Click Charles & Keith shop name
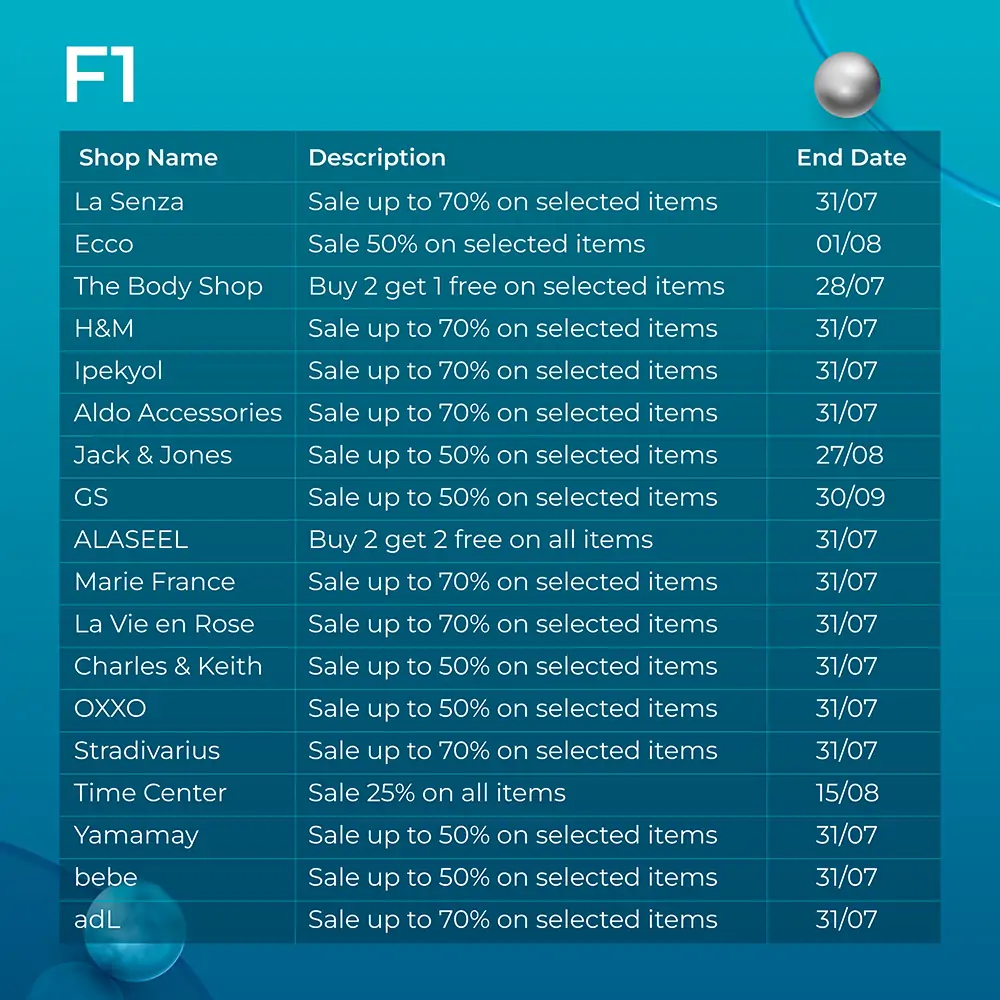Screen dimensions: 1000x1000 [168, 666]
